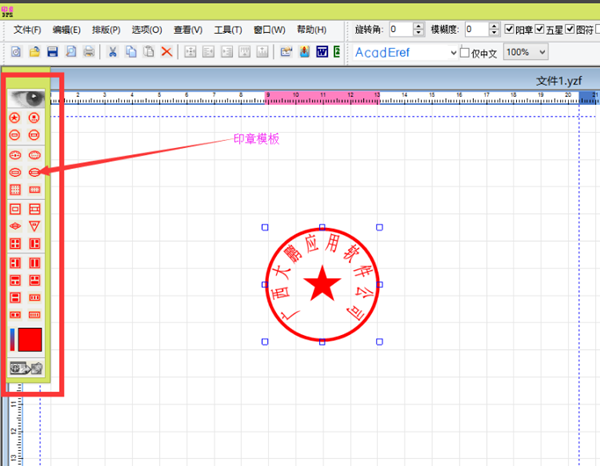Click the 文件1.yzf document title
Viewport: 600px width, 466px height.
pos(559,81)
